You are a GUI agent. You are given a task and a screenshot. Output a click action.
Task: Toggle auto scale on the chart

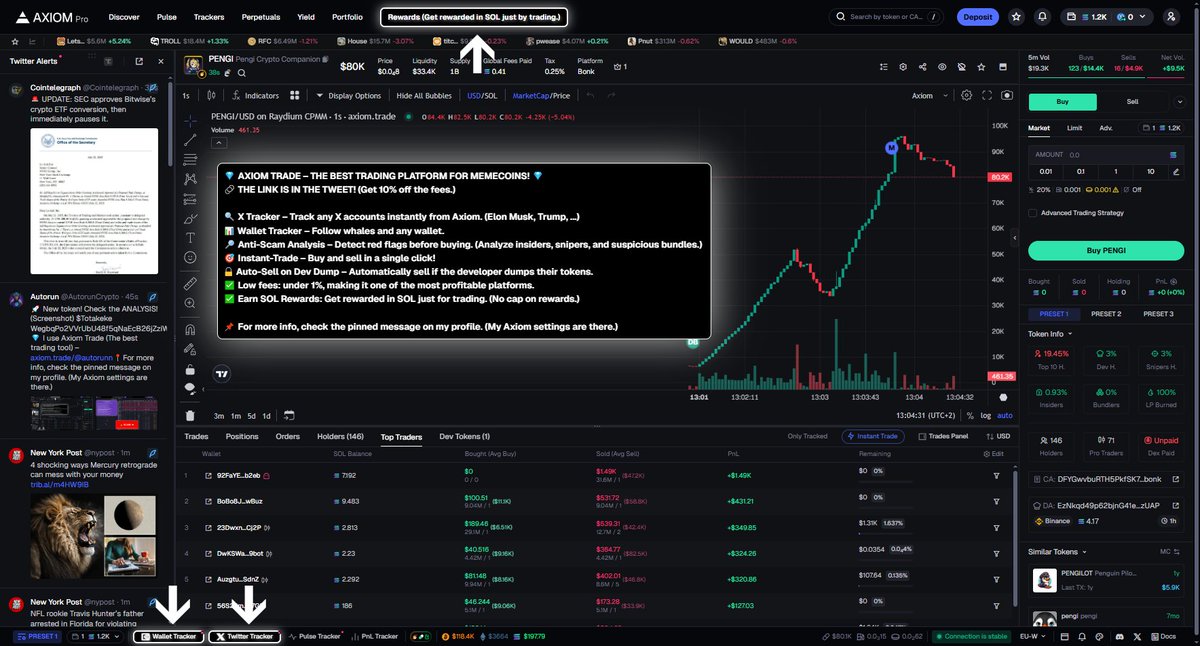1005,415
